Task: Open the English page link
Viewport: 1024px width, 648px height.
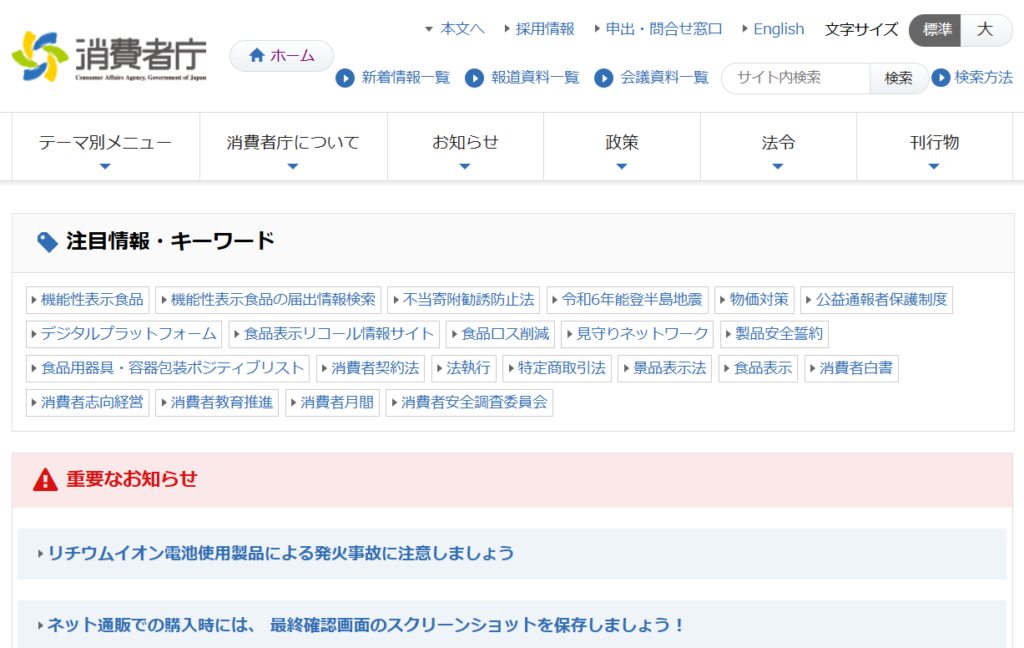Action: (x=778, y=29)
